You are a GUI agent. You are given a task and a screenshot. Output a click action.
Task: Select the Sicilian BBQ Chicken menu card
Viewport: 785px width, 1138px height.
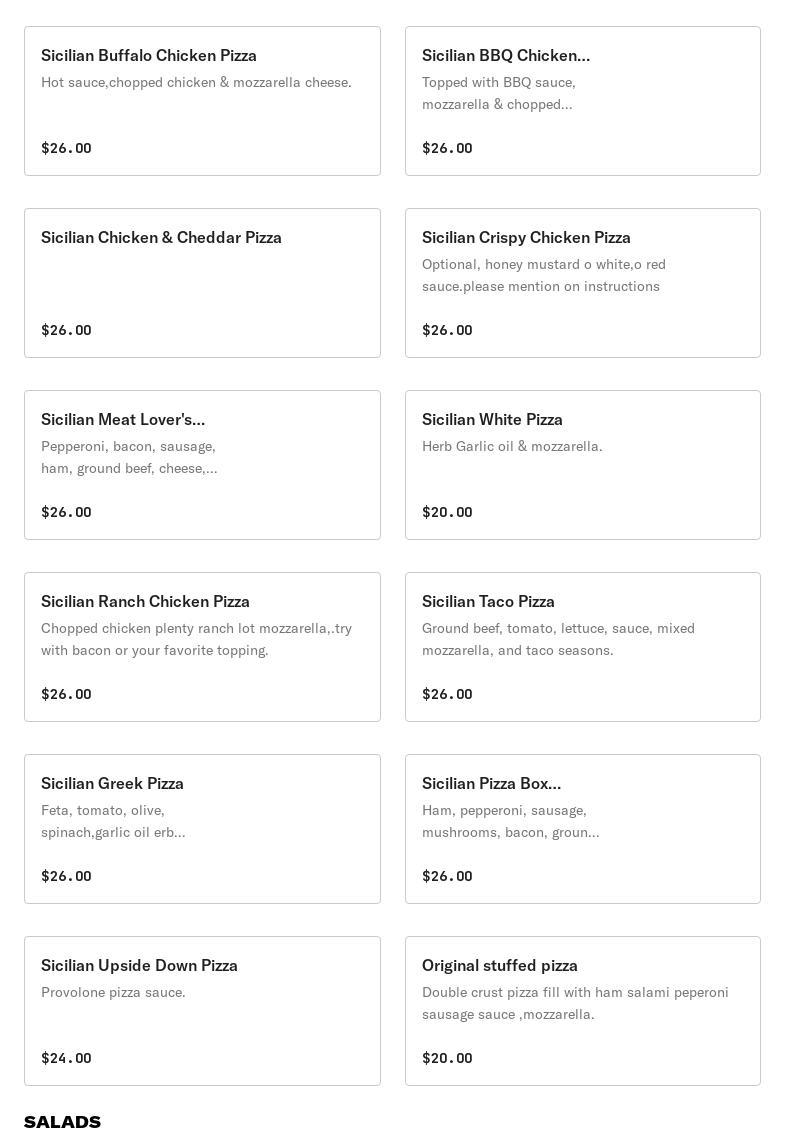coord(583,101)
